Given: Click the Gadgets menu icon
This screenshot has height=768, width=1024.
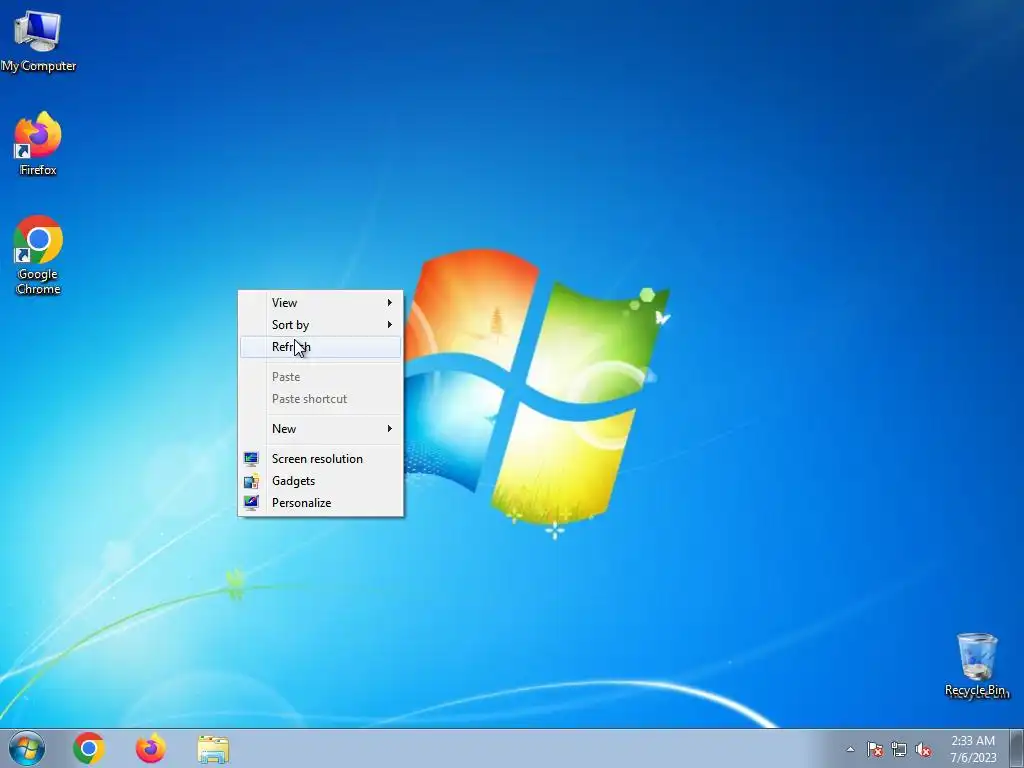Looking at the screenshot, I should coord(251,481).
